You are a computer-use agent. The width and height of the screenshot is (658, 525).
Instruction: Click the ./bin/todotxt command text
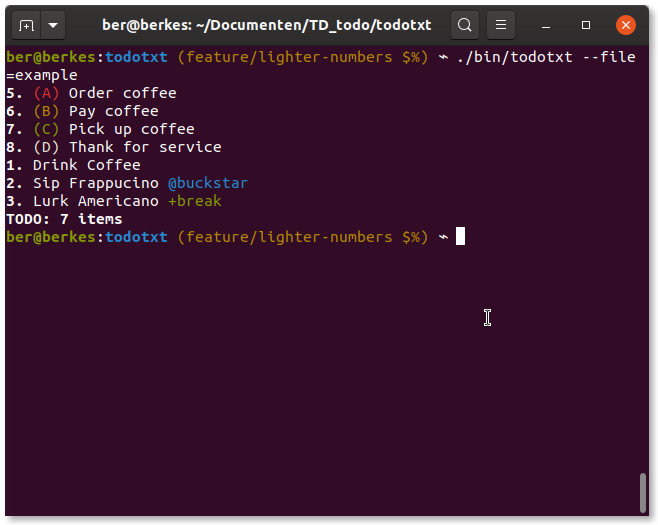point(514,57)
